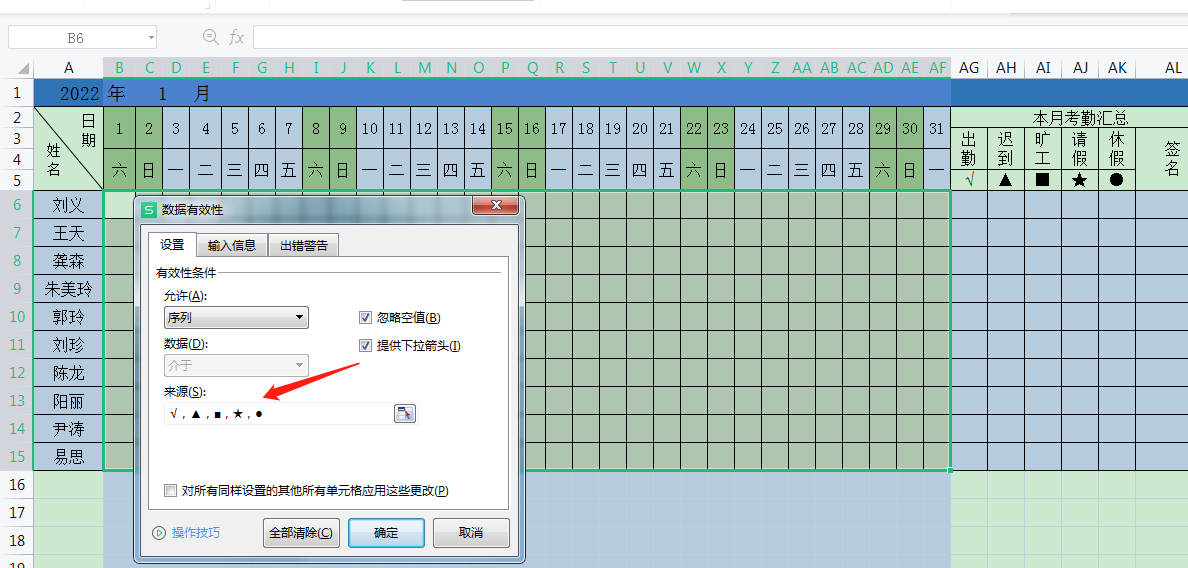This screenshot has height=568, width=1188.
Task: Select column header AL
Action: tap(1173, 68)
